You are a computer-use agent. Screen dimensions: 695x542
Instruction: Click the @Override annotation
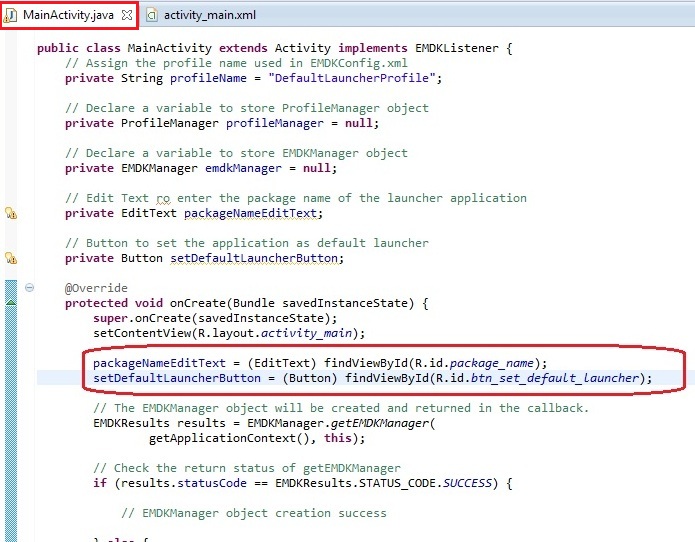click(96, 288)
